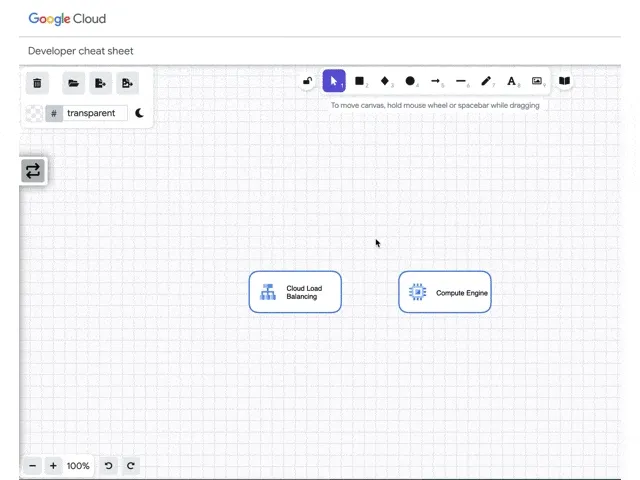Screen dimensions: 640x480
Task: Select the text tool
Action: tap(511, 81)
